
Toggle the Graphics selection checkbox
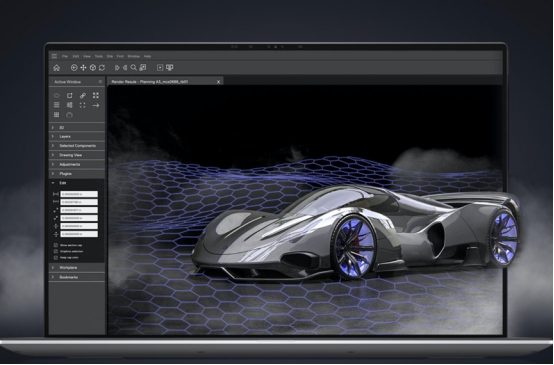pos(56,251)
